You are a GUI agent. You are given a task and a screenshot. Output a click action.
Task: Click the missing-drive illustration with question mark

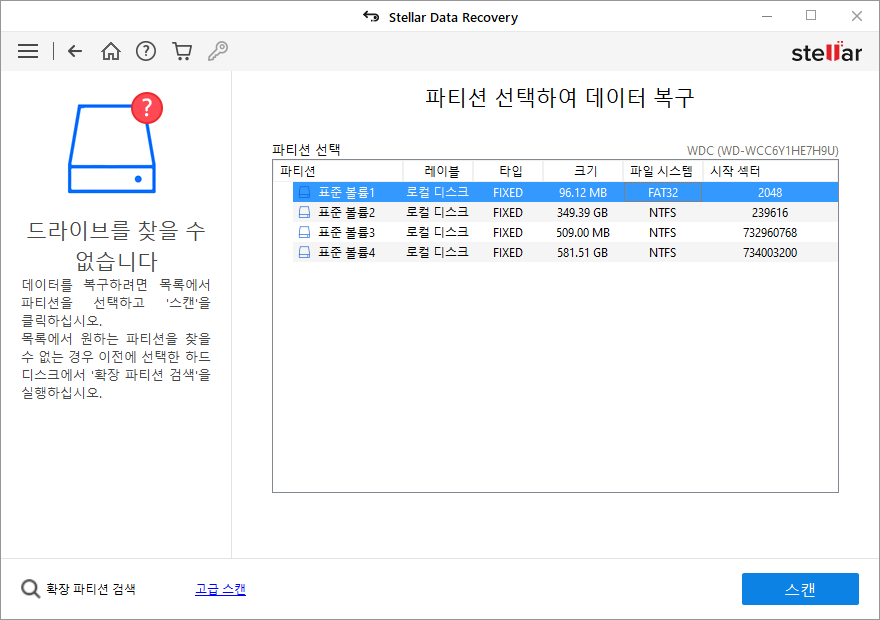(x=115, y=143)
